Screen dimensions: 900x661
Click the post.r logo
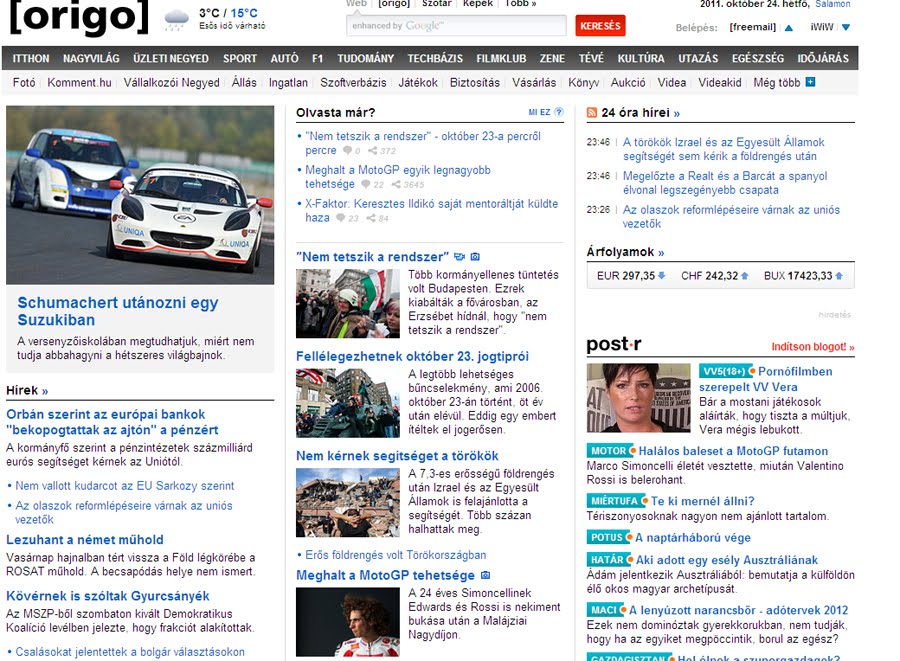tap(614, 344)
